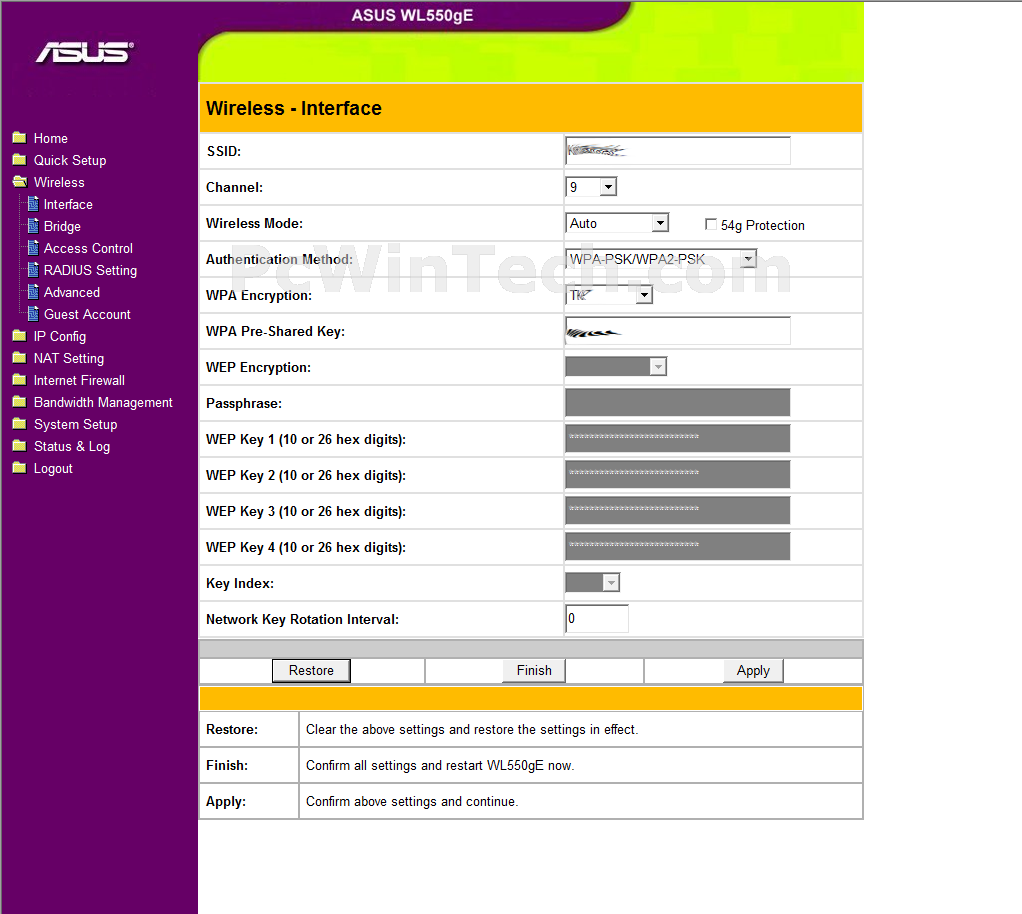1022x914 pixels.
Task: Click the Guest Account page icon
Action: coord(33,314)
